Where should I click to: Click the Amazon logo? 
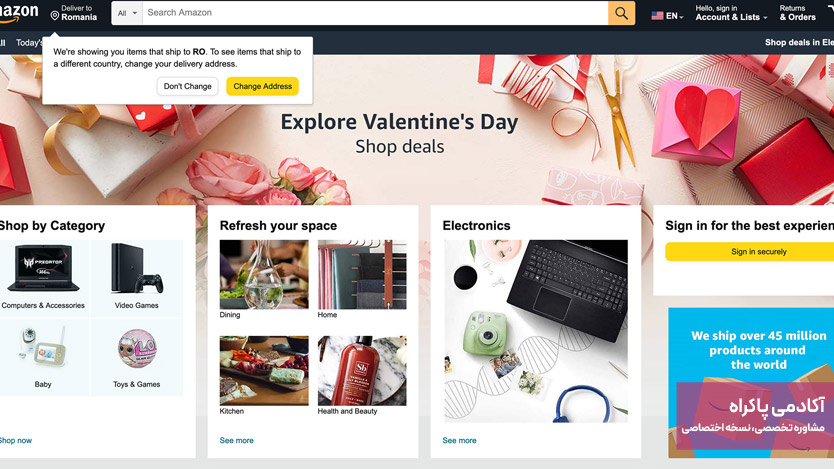[x=19, y=13]
